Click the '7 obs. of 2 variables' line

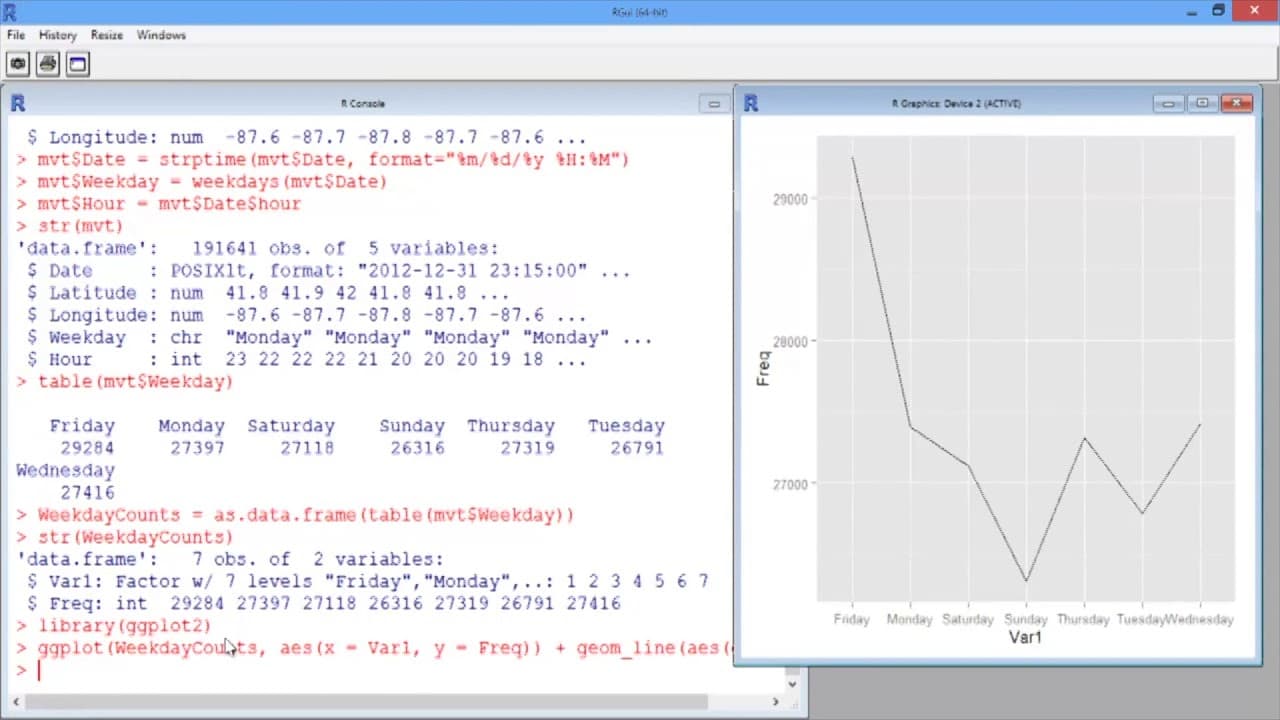click(x=229, y=559)
